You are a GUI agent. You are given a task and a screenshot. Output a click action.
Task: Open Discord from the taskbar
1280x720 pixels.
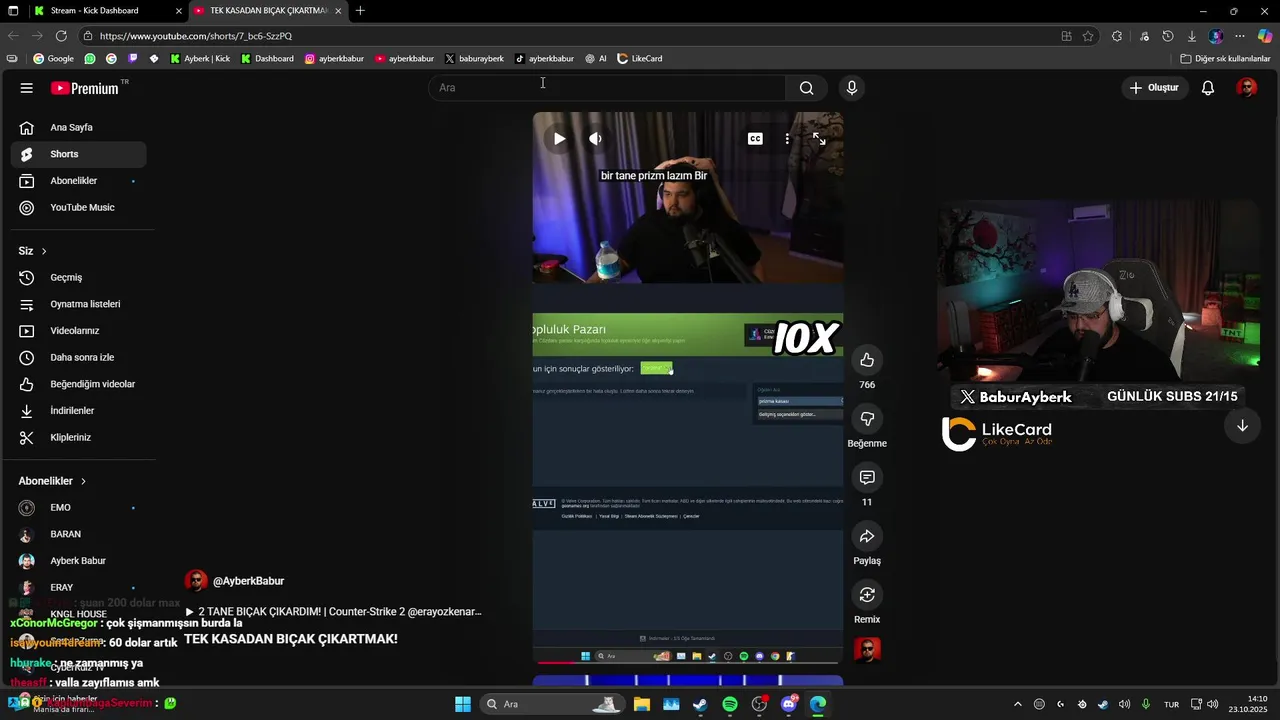[789, 704]
